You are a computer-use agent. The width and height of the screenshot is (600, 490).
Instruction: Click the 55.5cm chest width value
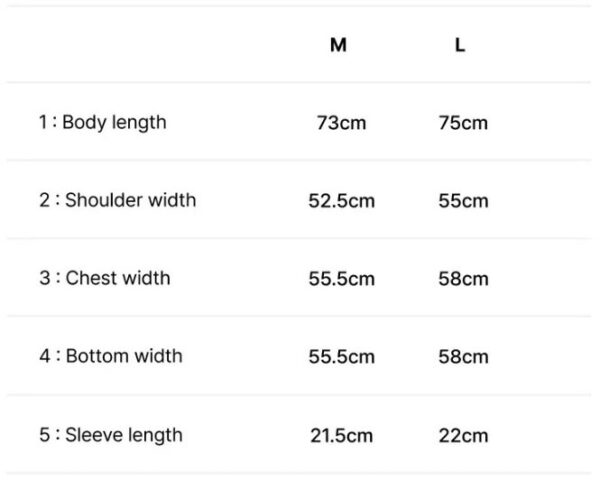point(341,279)
